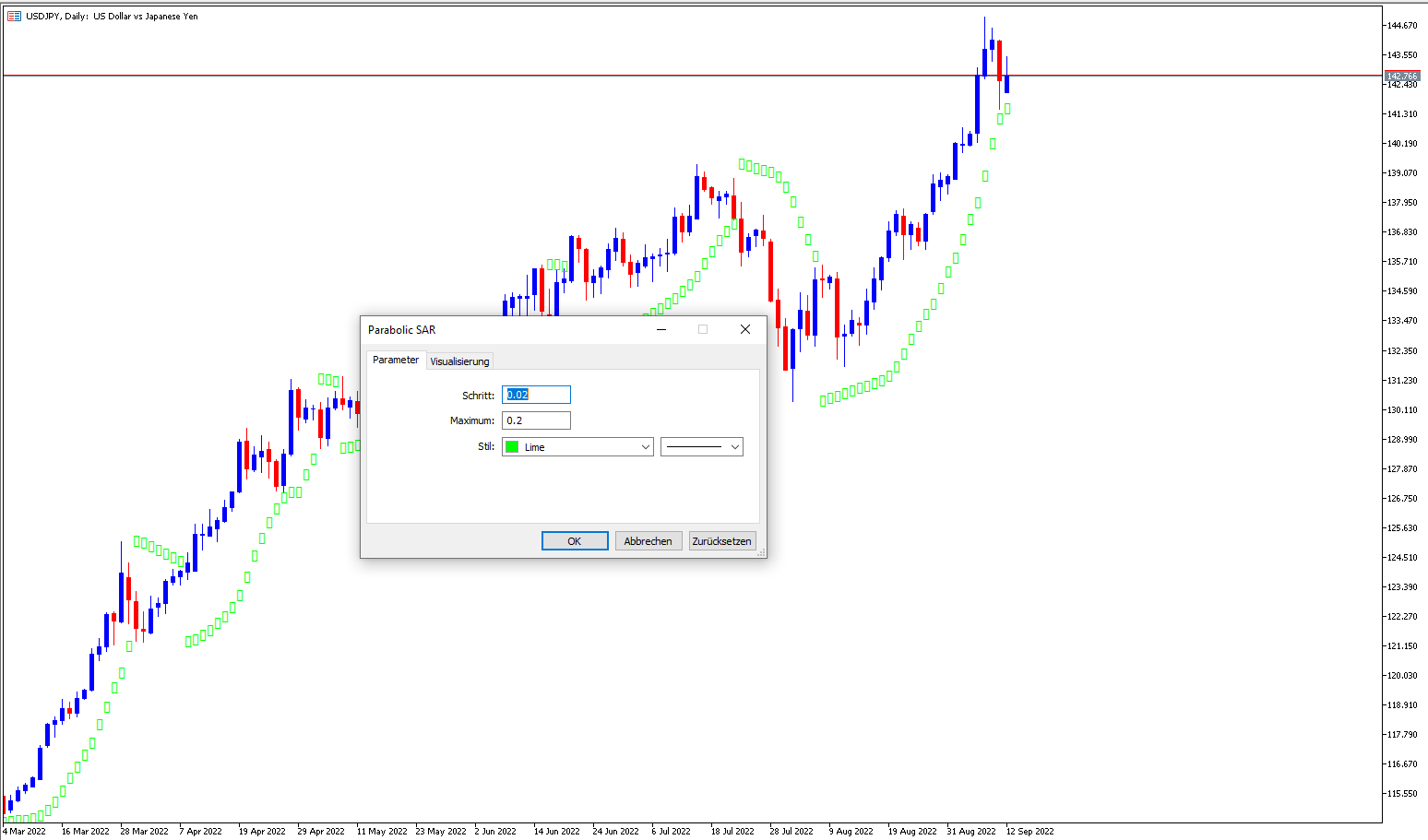
Task: Open the Lime color dropdown
Action: point(577,447)
